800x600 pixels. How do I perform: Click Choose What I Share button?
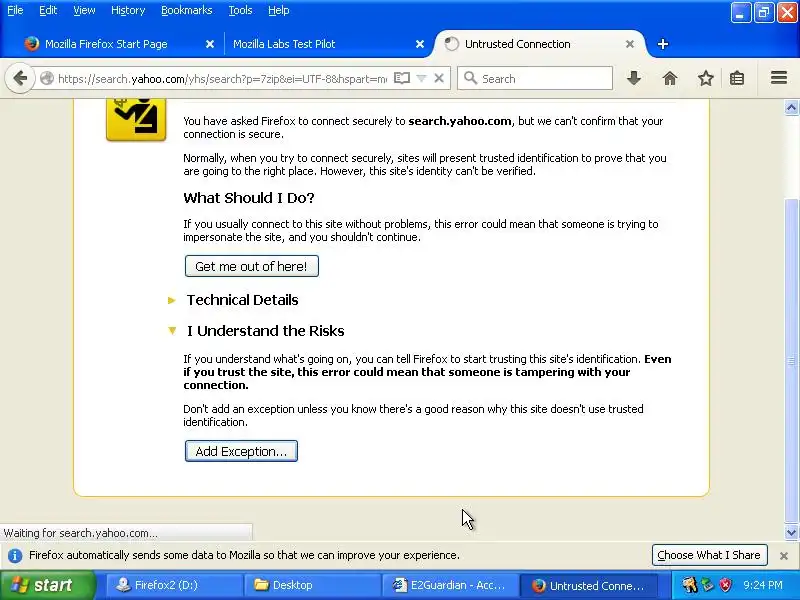point(709,555)
